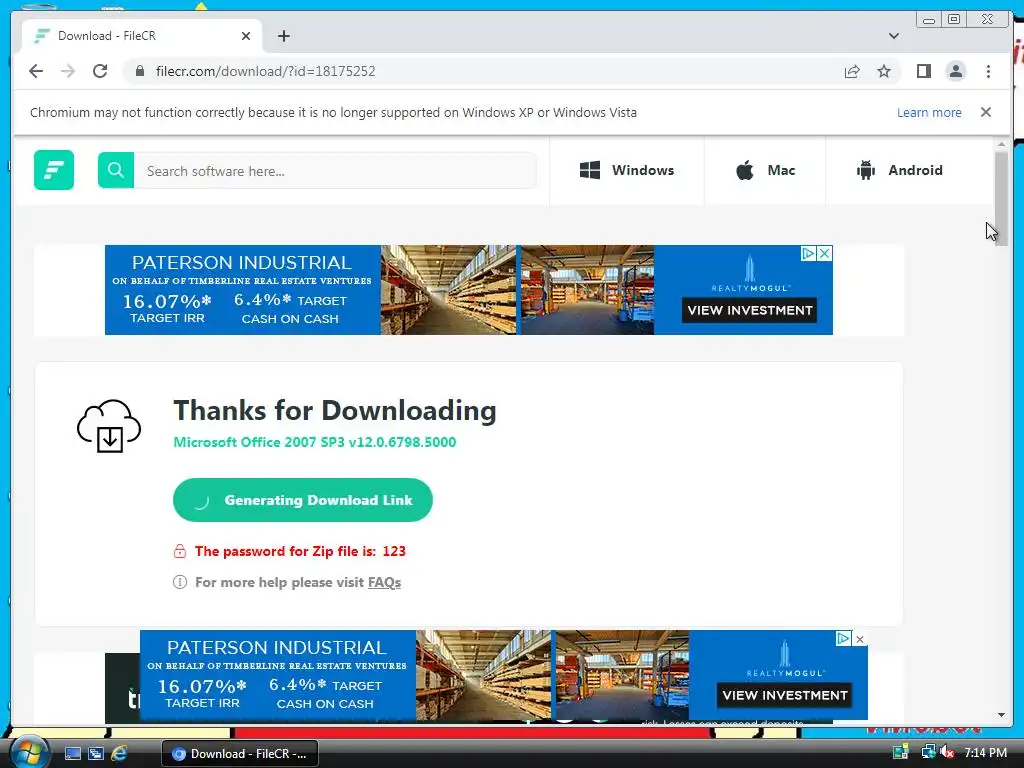Image resolution: width=1024 pixels, height=768 pixels.
Task: Click the zip password text 123
Action: coord(394,551)
